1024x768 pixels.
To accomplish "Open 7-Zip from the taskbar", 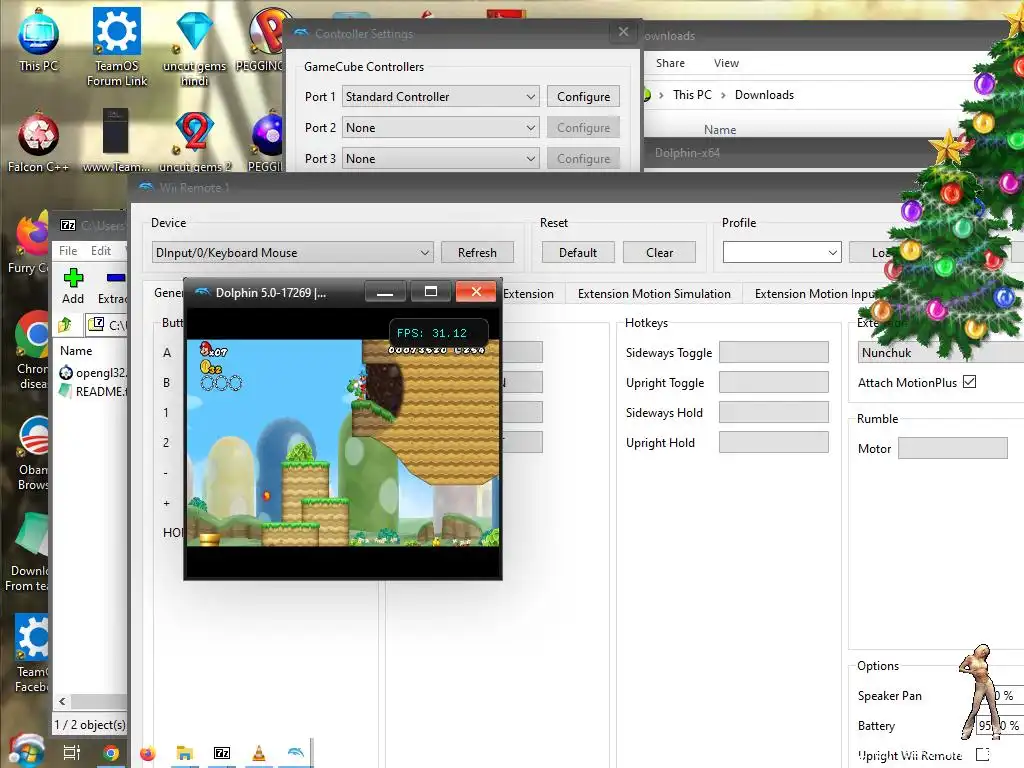I will [x=222, y=753].
